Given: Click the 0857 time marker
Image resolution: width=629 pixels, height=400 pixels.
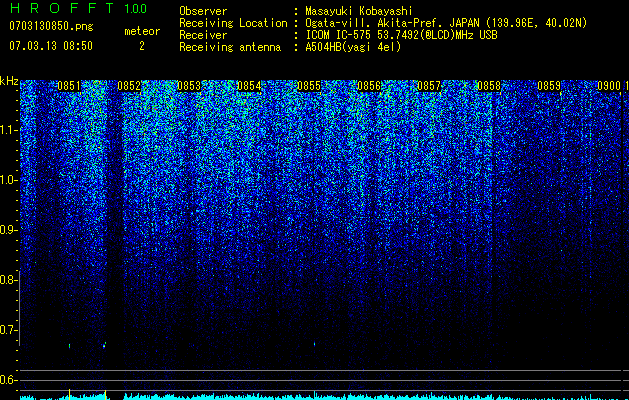Looking at the screenshot, I should (x=429, y=86).
